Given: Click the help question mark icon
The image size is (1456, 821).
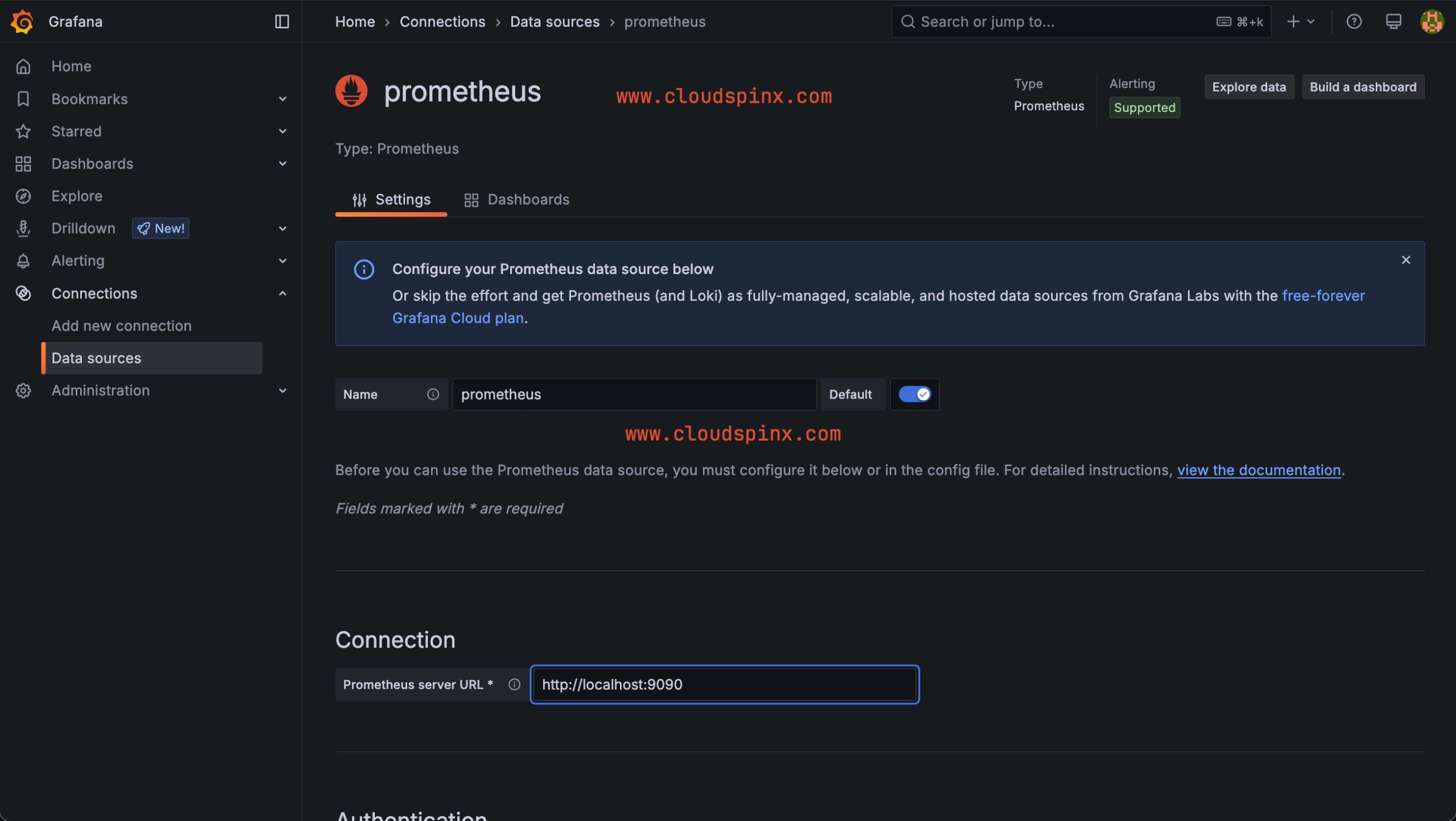Looking at the screenshot, I should pyautogui.click(x=1354, y=22).
